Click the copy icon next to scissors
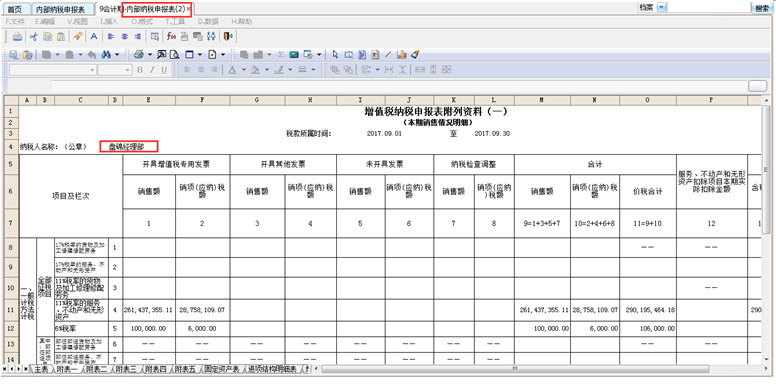This screenshot has height=387, width=776. [x=48, y=36]
